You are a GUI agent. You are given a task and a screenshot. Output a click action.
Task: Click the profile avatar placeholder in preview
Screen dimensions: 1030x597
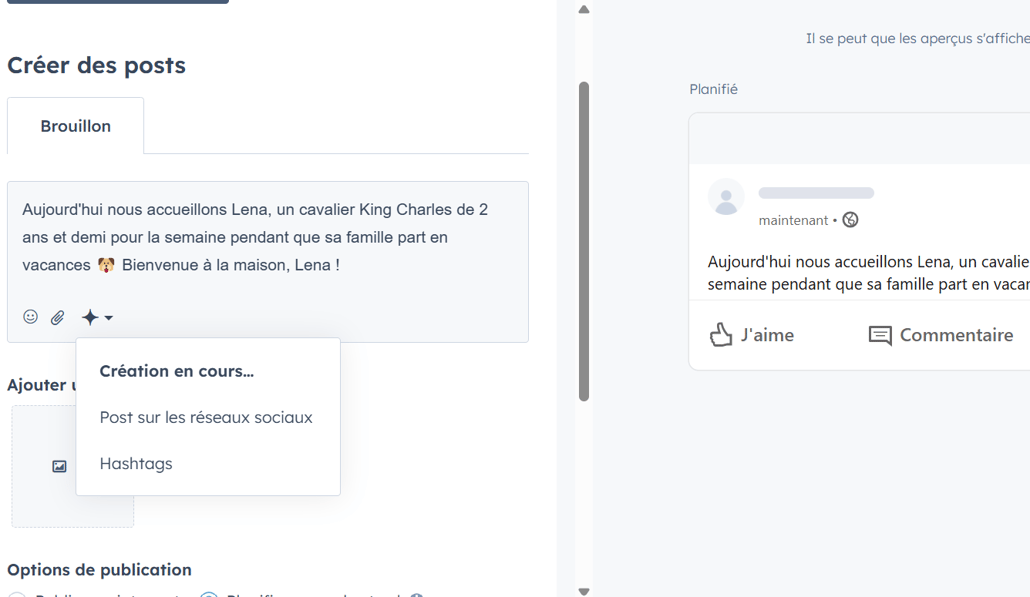click(726, 197)
